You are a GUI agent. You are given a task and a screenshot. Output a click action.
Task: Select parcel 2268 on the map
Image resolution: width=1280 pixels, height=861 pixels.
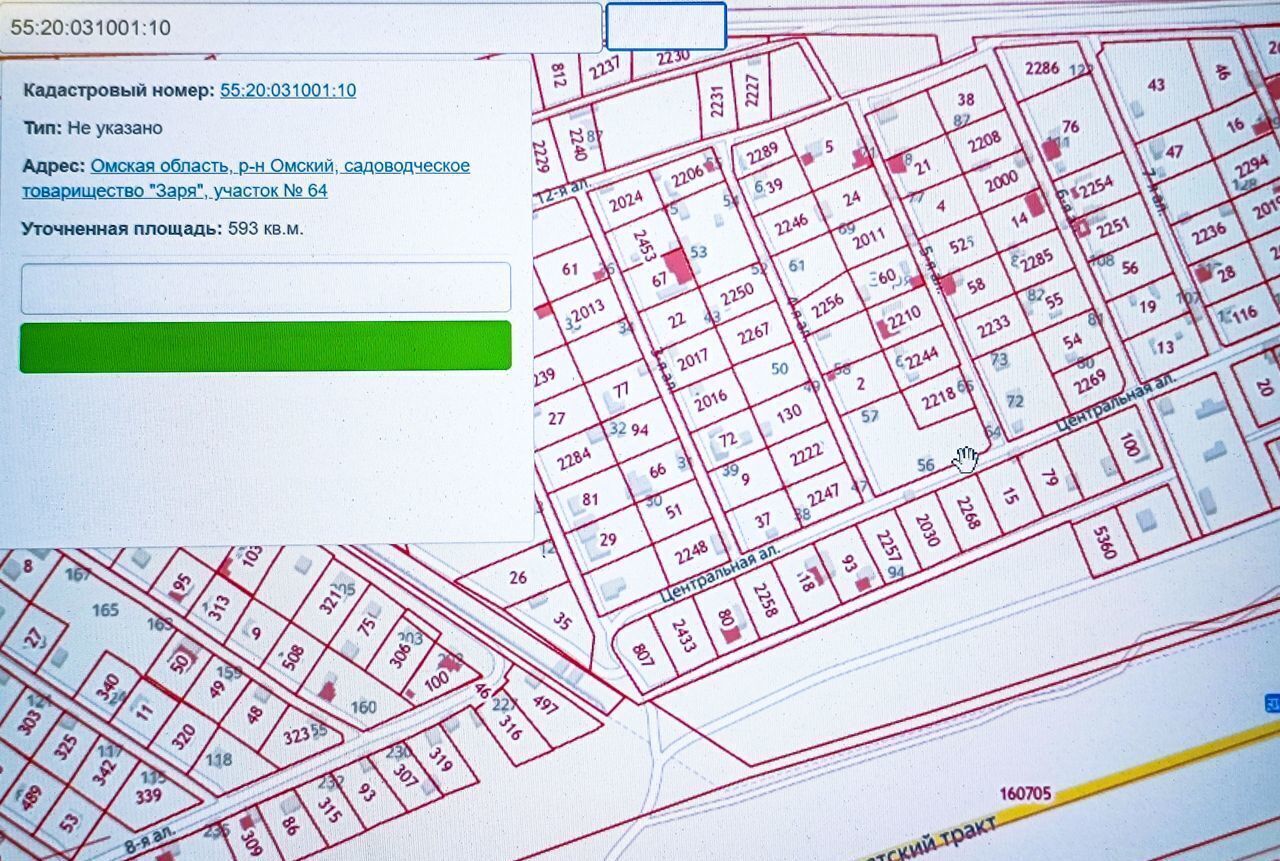968,513
